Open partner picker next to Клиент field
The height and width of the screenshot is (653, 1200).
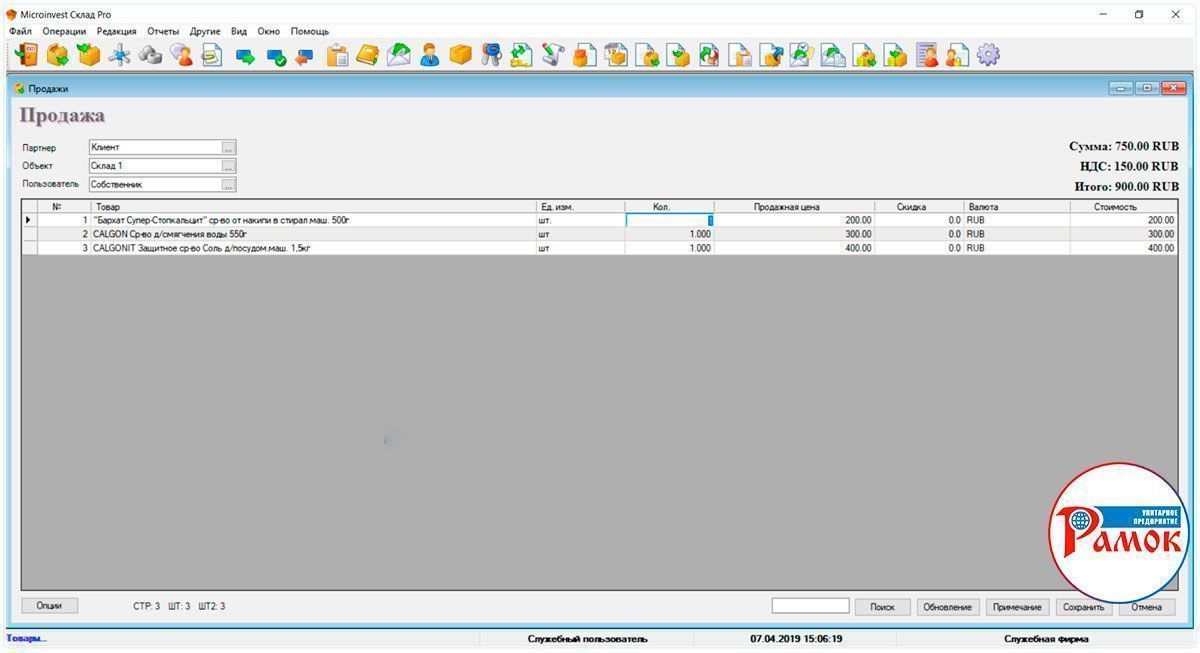229,148
